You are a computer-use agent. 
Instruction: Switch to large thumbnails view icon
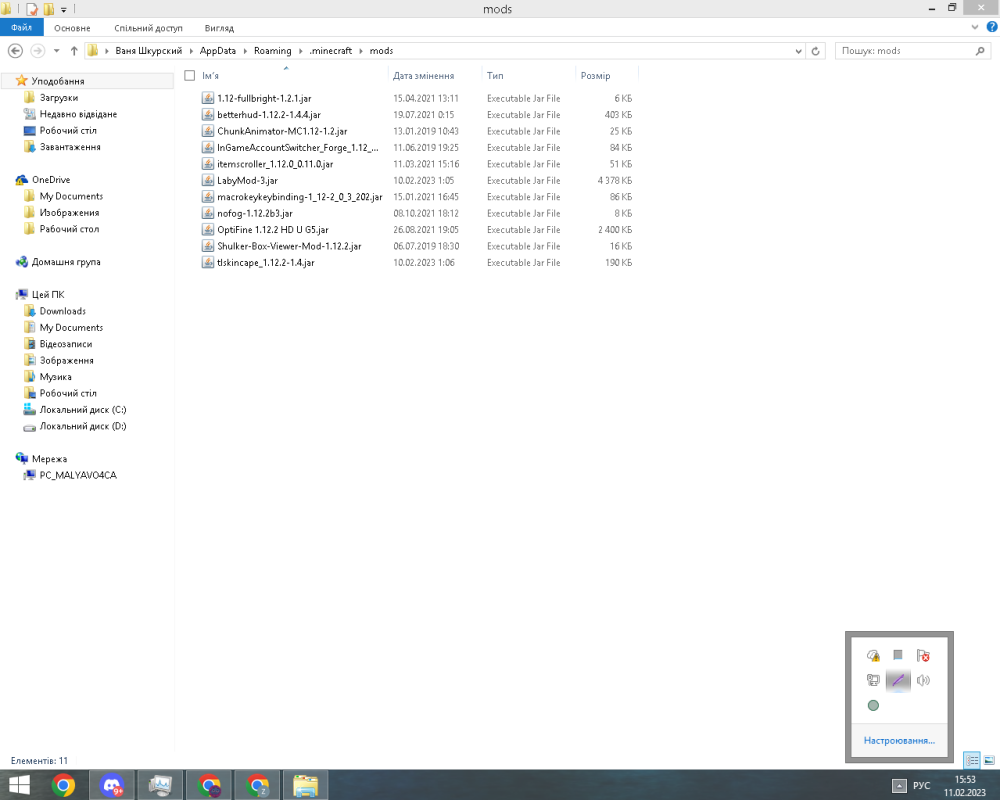[989, 760]
